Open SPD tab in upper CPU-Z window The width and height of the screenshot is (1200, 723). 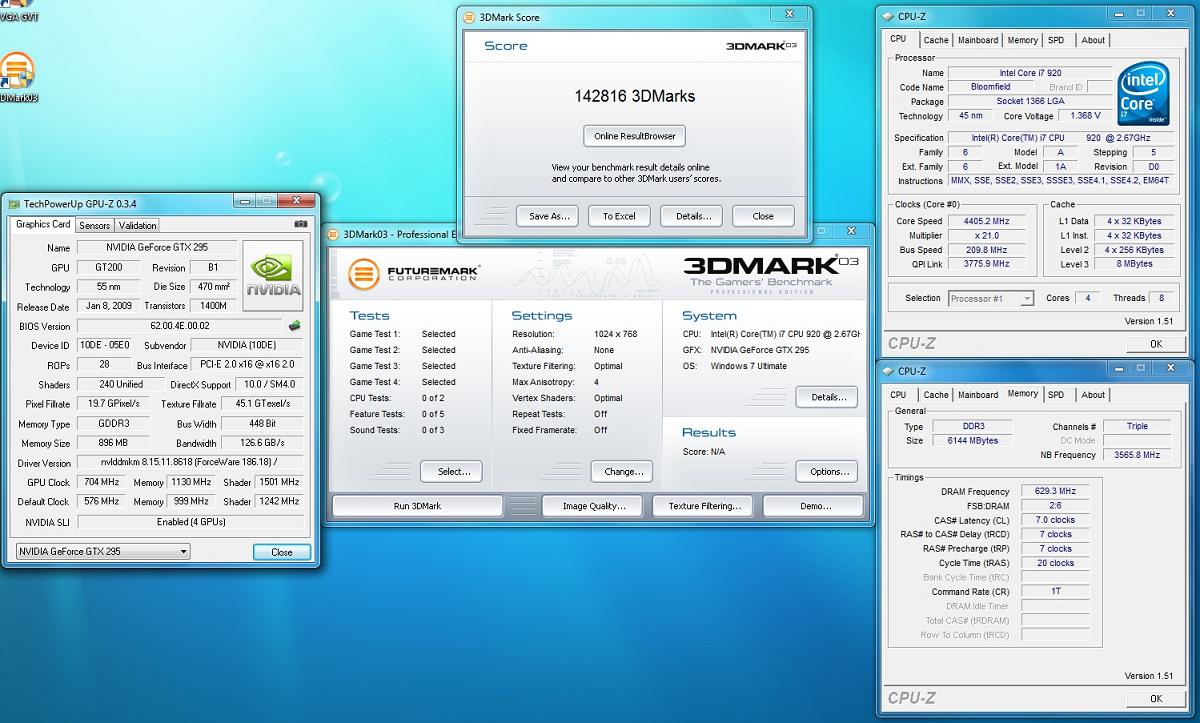click(x=1056, y=40)
